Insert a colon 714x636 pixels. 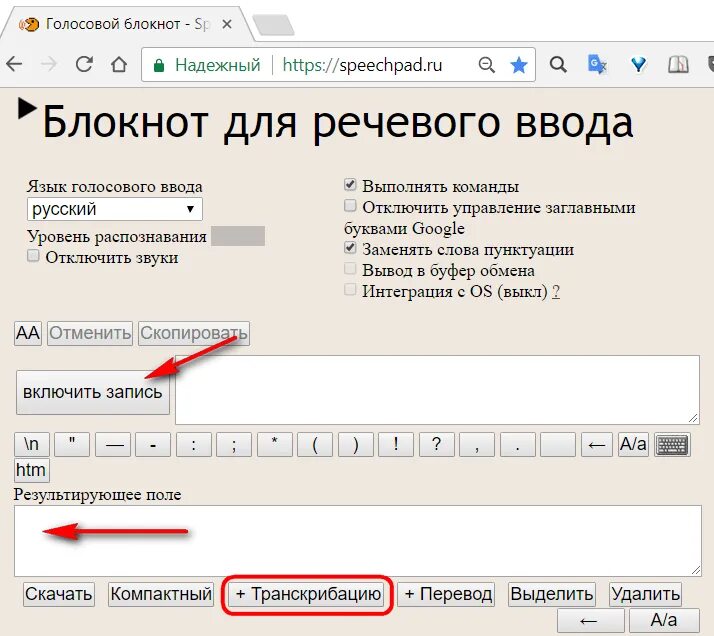point(194,444)
